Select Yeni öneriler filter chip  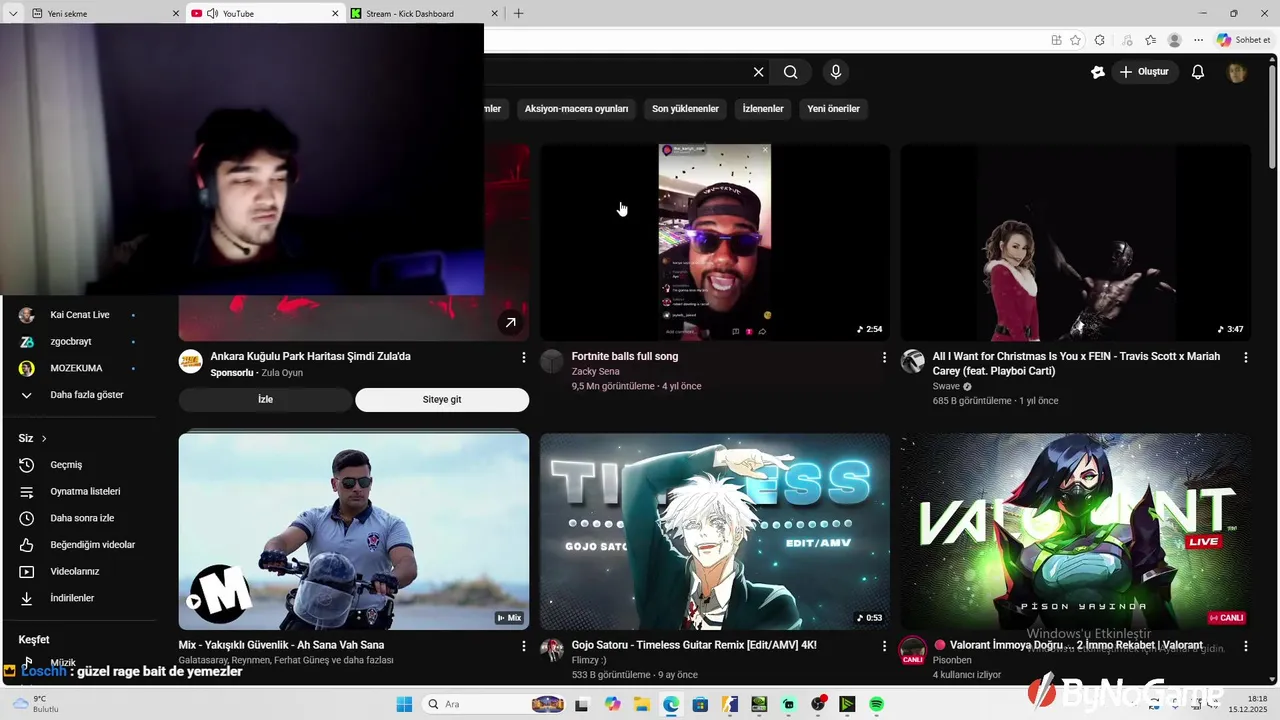pos(833,109)
